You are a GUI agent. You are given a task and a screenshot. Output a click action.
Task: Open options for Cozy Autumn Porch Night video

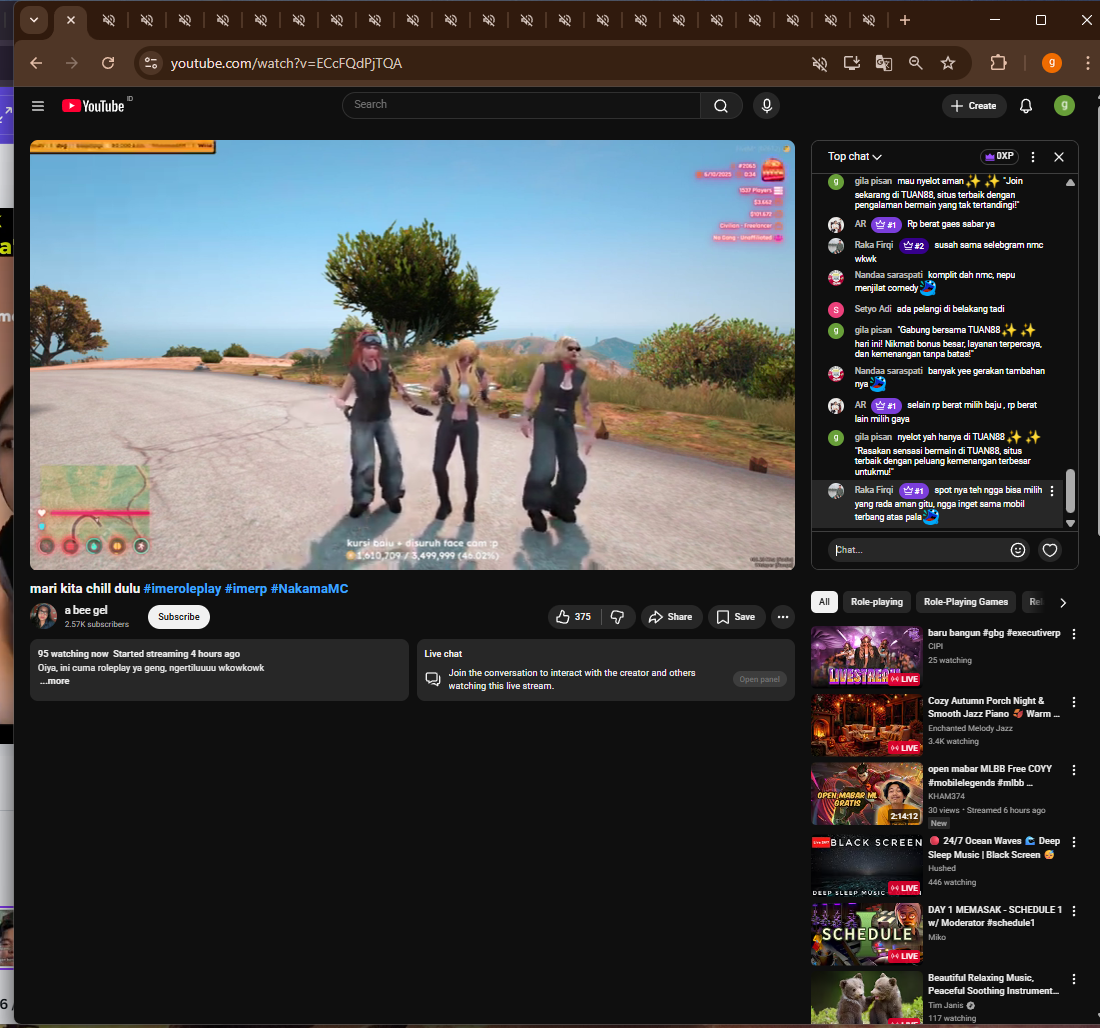pos(1073,702)
